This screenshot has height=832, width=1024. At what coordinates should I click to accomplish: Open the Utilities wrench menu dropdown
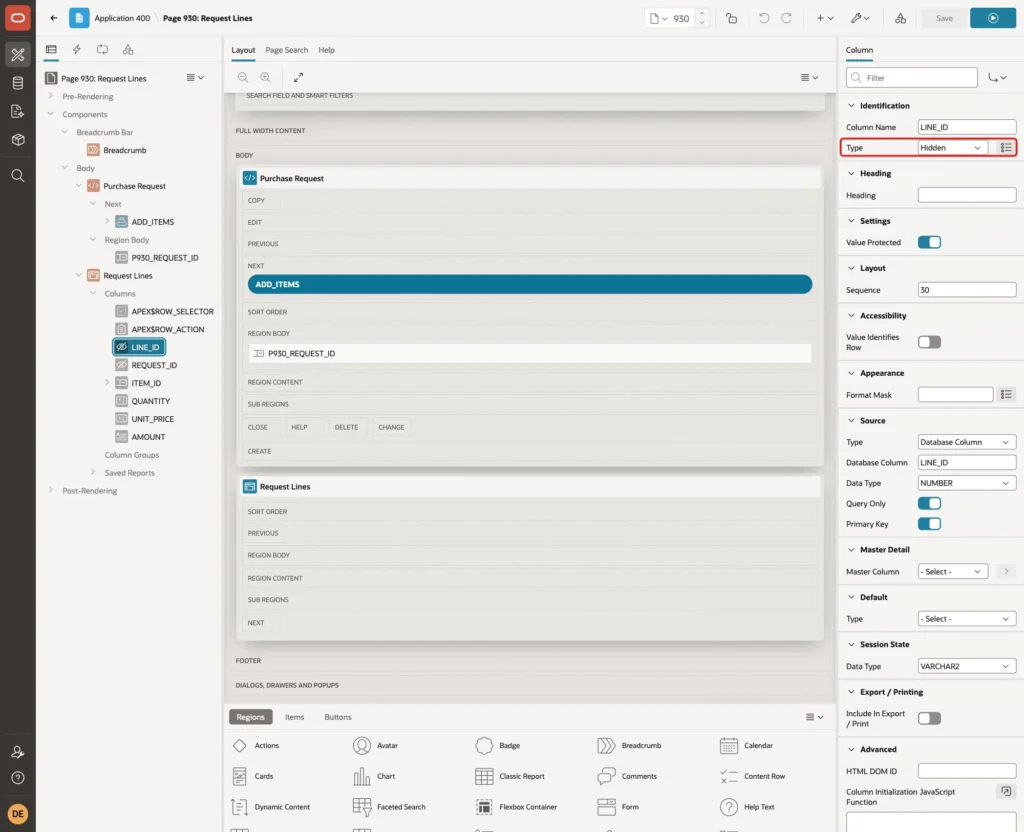click(x=860, y=18)
